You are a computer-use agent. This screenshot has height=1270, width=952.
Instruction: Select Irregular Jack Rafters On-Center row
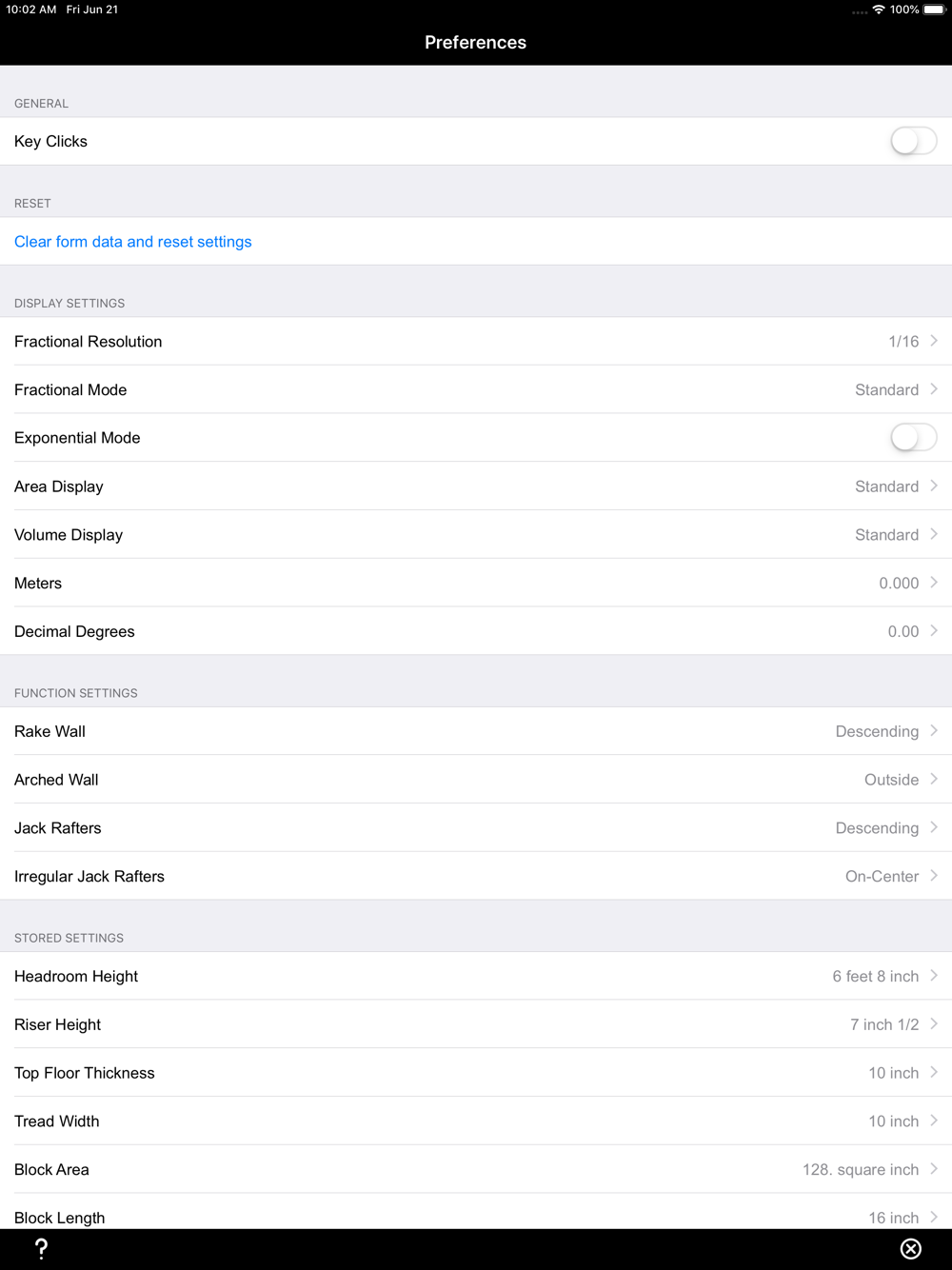point(476,876)
